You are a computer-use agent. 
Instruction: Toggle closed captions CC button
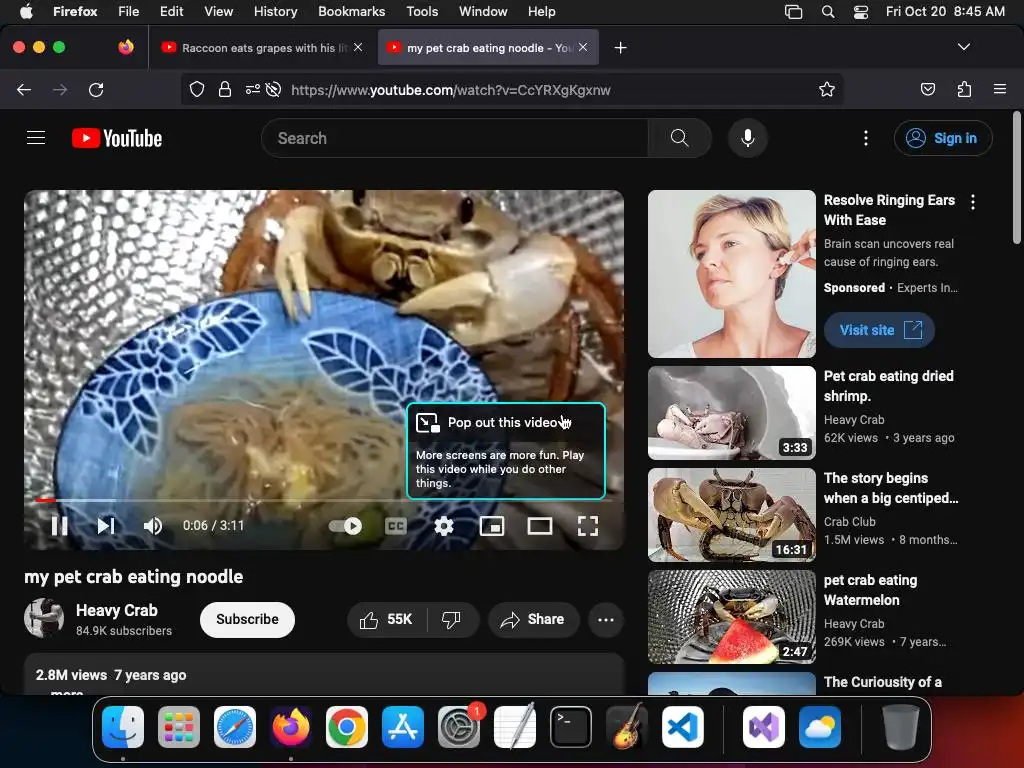(x=396, y=526)
